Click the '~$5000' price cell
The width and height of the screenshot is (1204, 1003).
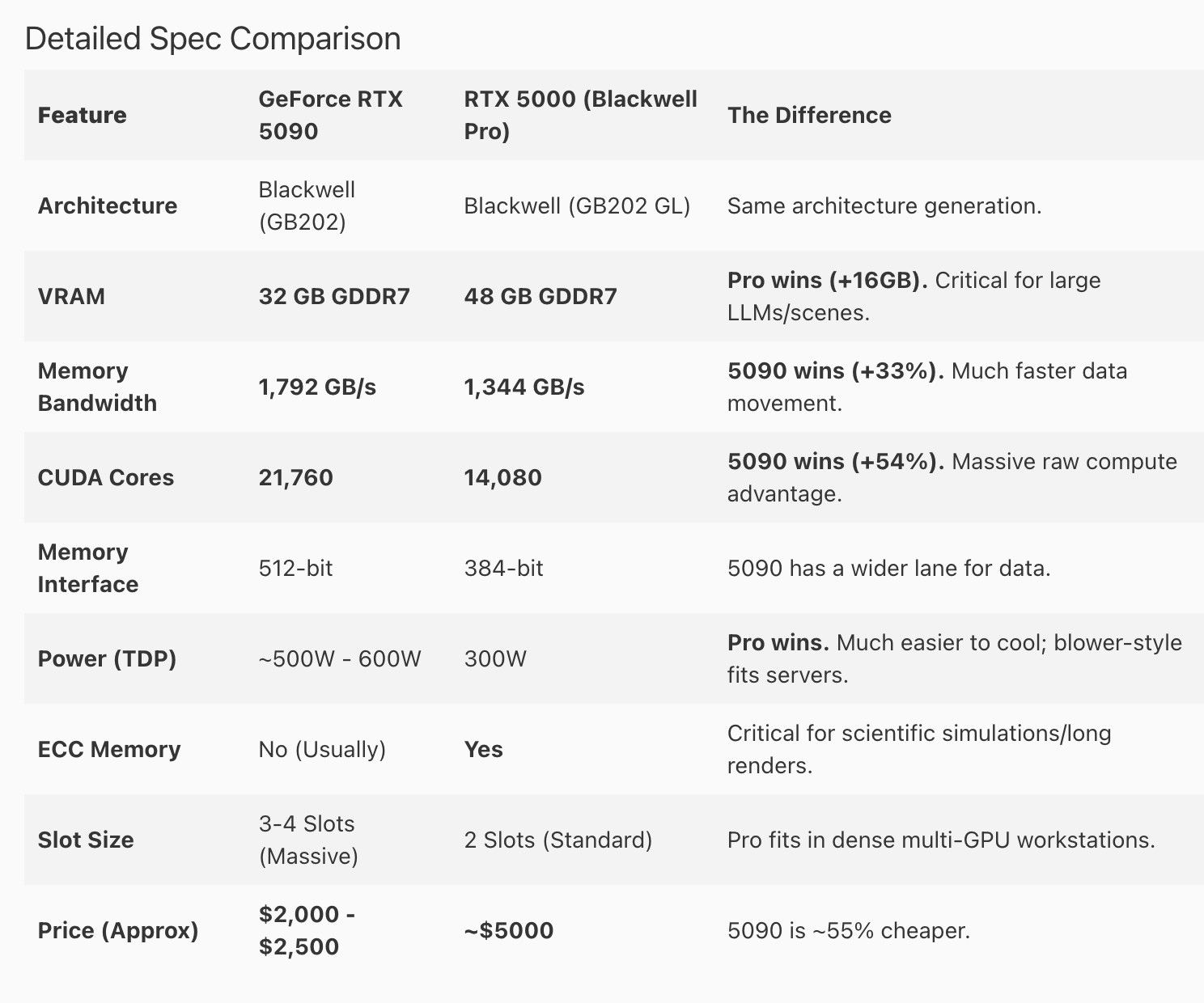coord(509,930)
